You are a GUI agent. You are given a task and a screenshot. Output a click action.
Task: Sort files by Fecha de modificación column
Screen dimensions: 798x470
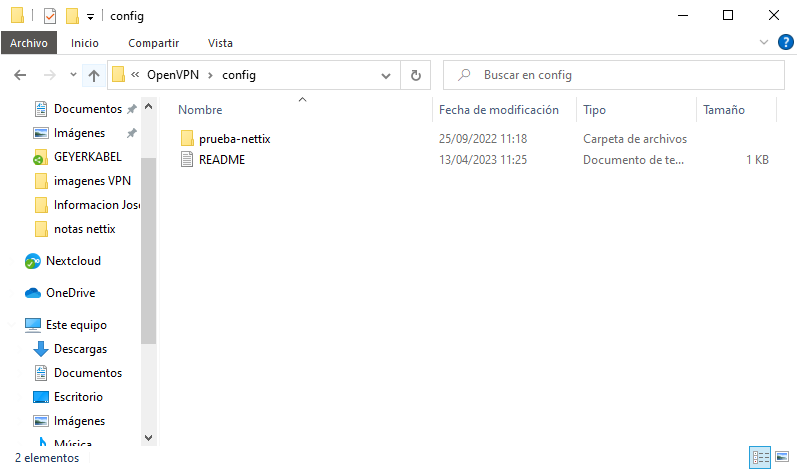[498, 110]
